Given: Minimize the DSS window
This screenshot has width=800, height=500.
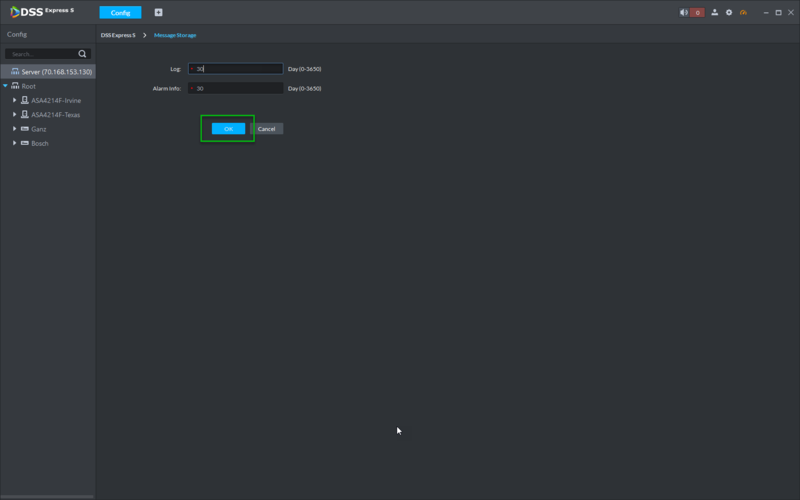Looking at the screenshot, I should point(766,12).
